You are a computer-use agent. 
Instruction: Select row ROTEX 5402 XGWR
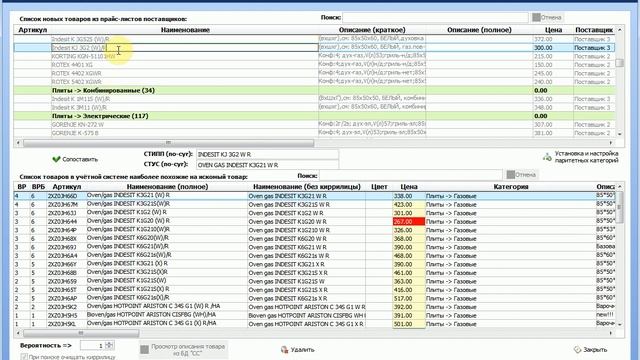(x=314, y=82)
